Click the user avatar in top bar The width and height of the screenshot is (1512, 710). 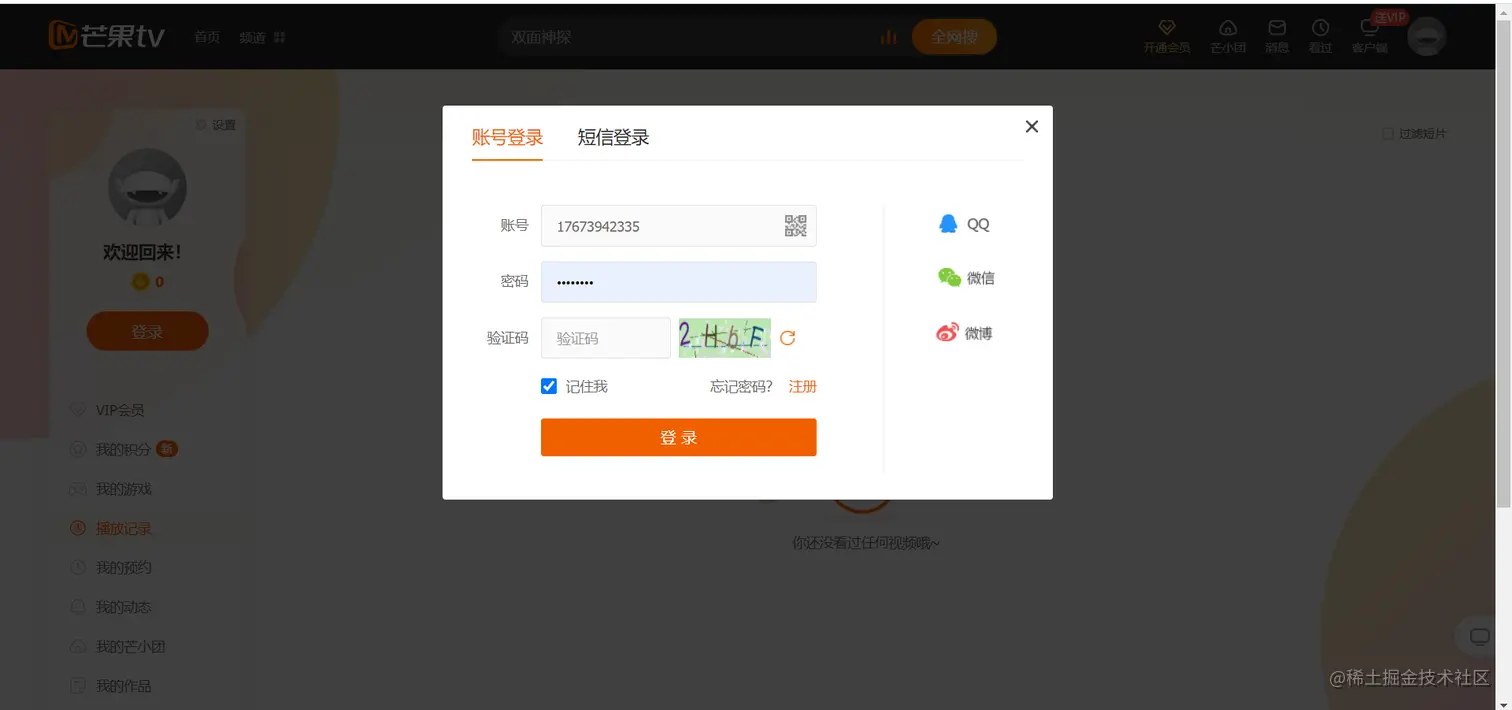(x=1427, y=37)
